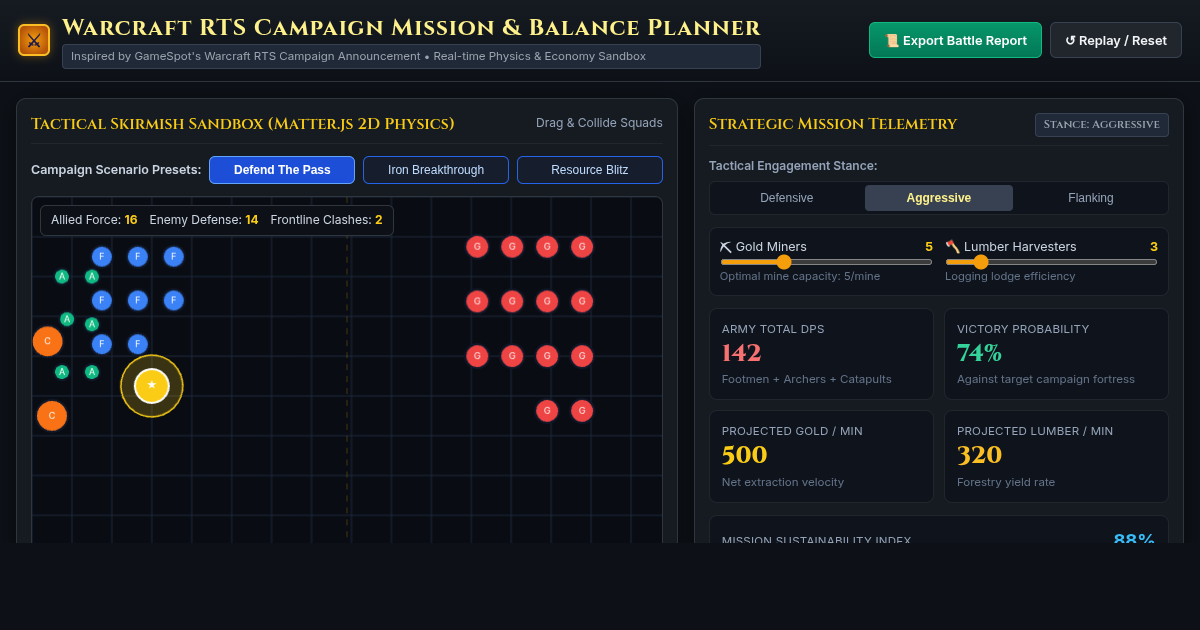Load the Defend The Pass preset
1200x630 pixels.
(282, 170)
